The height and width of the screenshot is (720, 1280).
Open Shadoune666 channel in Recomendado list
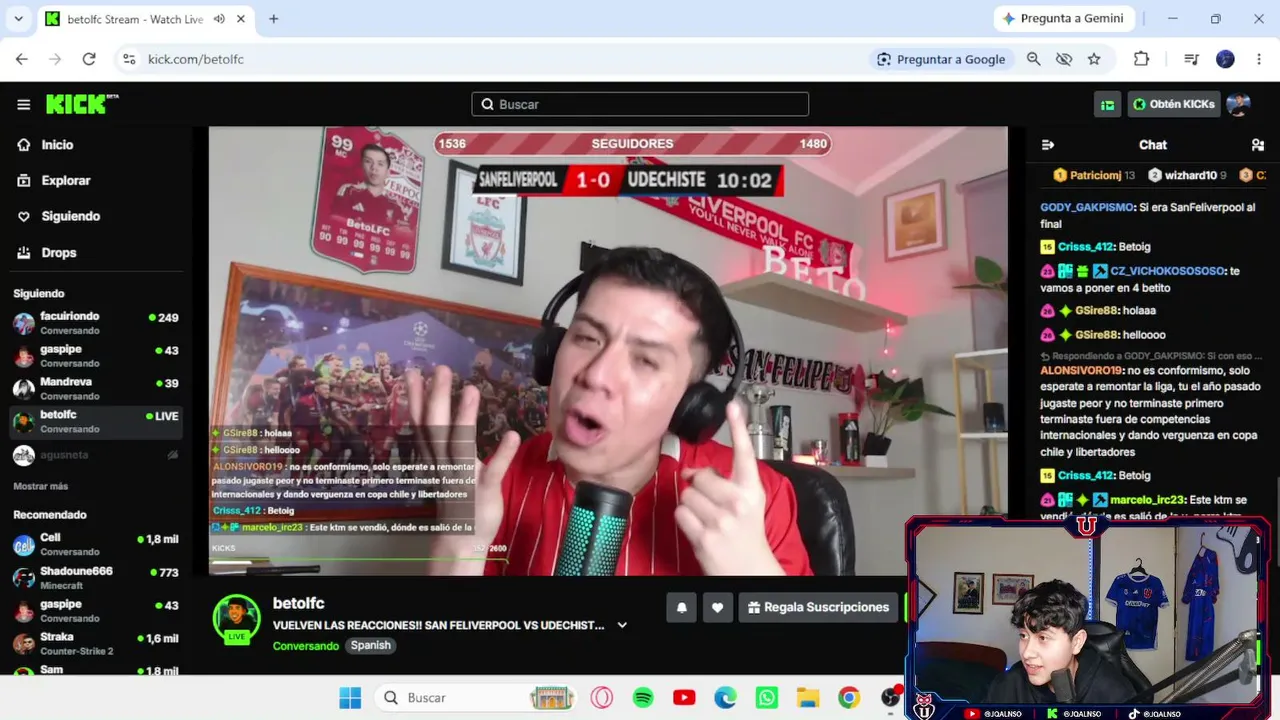(x=96, y=578)
